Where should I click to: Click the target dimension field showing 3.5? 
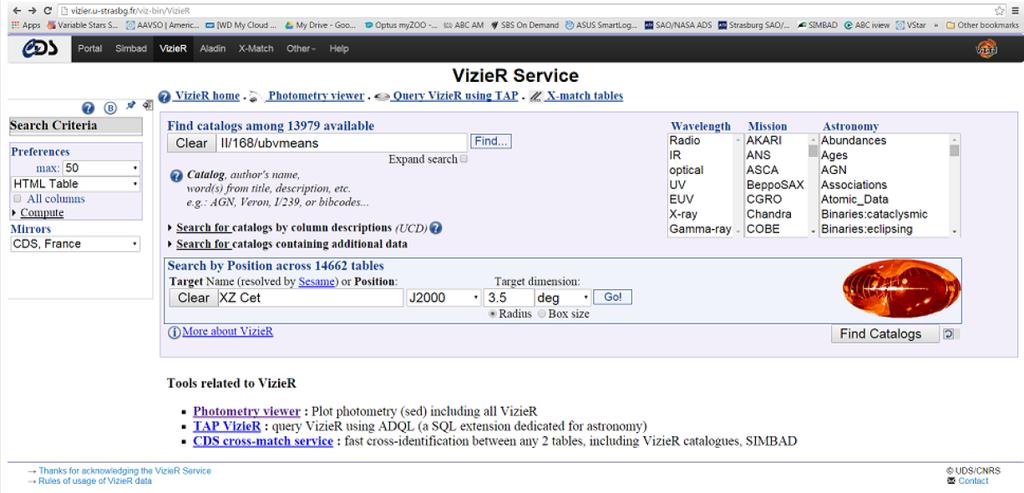pos(508,298)
